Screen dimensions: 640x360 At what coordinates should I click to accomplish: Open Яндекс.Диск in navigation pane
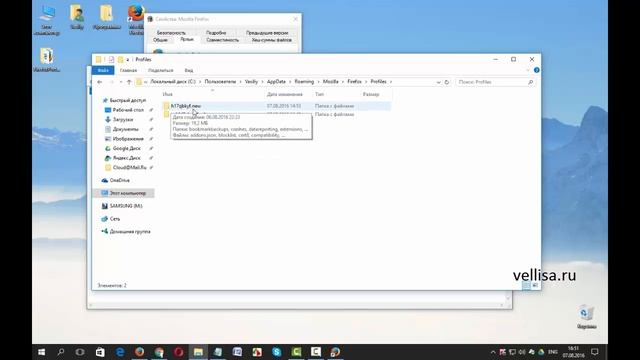pos(126,158)
